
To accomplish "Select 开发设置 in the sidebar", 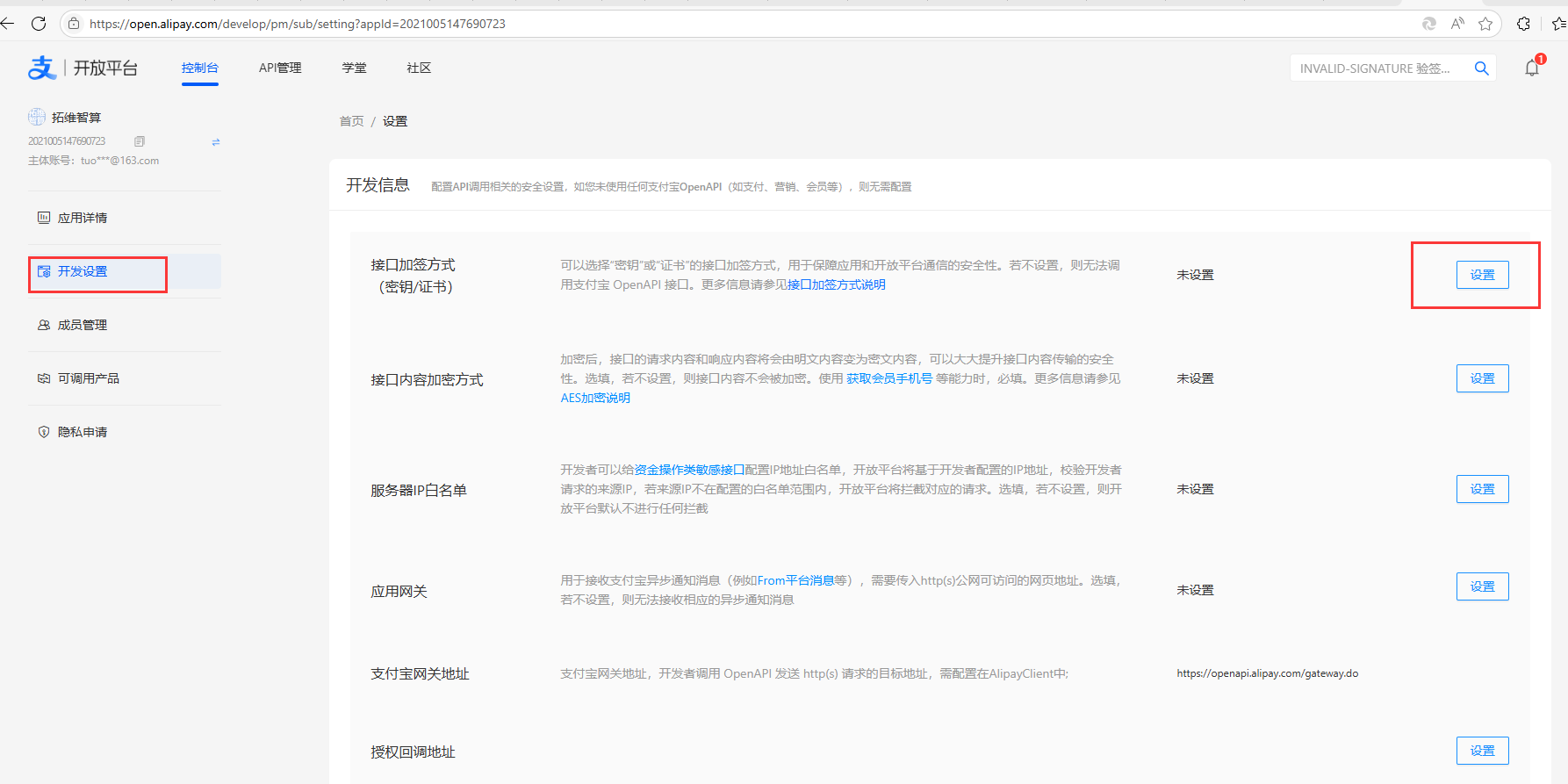I will coord(125,271).
